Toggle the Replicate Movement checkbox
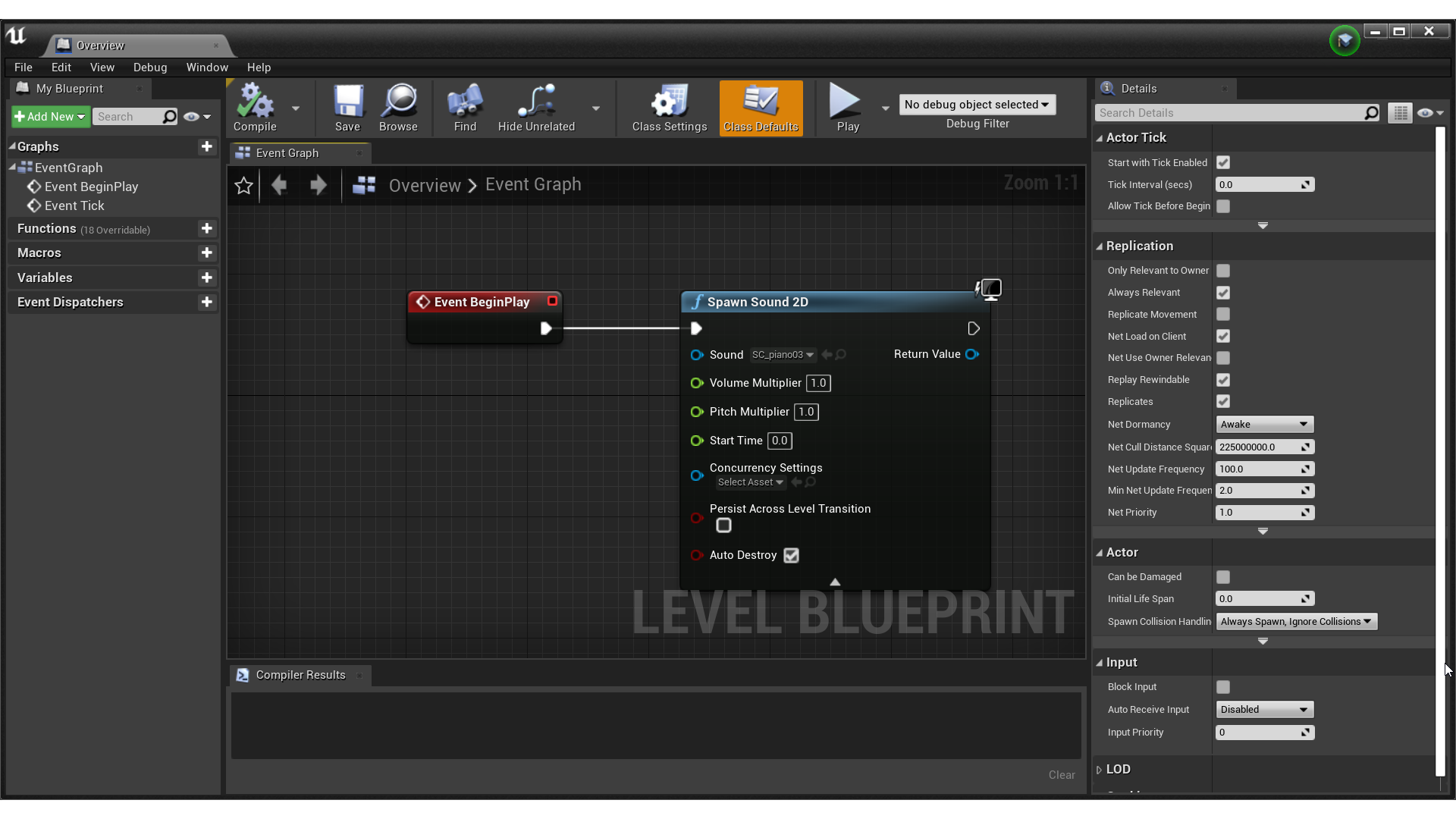The width and height of the screenshot is (1456, 819). [x=1223, y=314]
